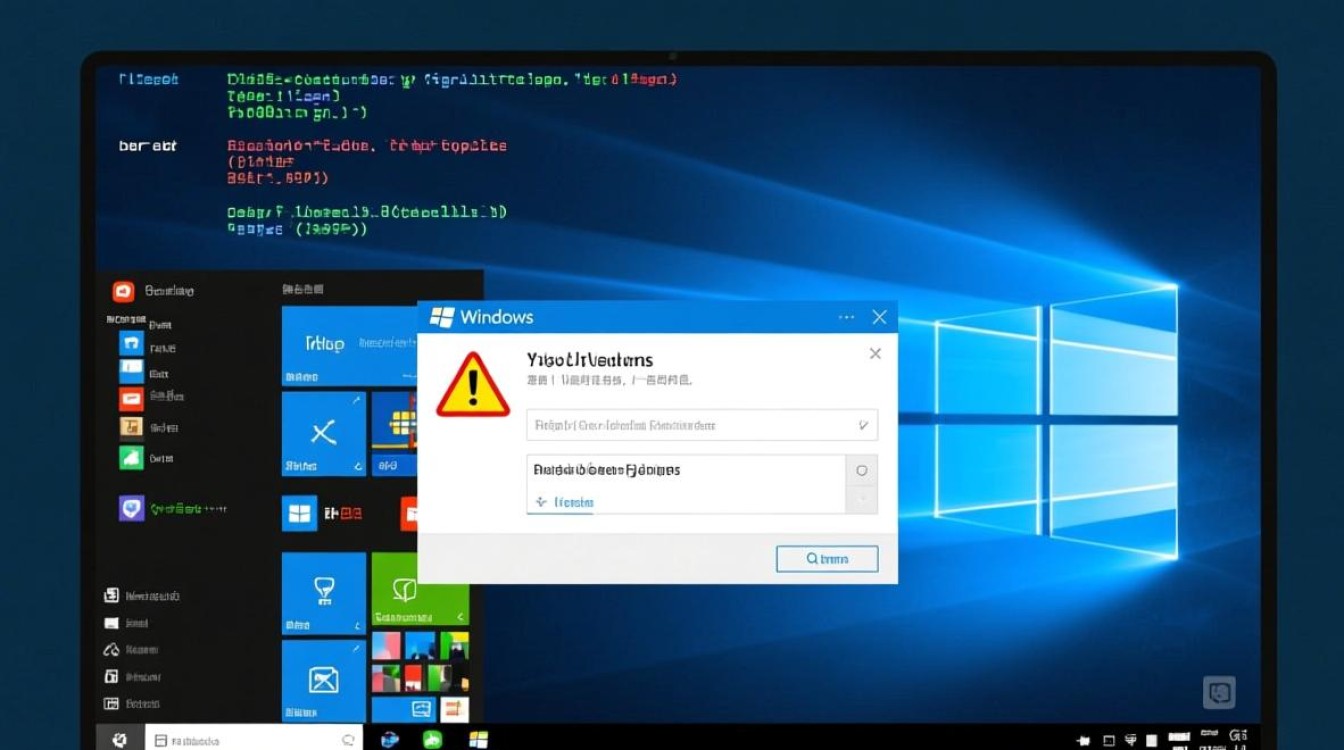Viewport: 1344px width, 750px height.
Task: Dismiss the inner dialog with gray X
Action: [875, 354]
